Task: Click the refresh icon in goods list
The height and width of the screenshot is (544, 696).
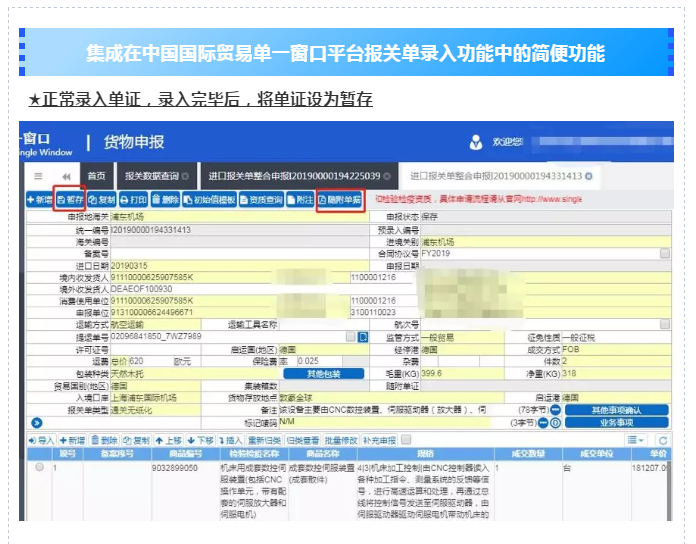Action: click(x=663, y=440)
